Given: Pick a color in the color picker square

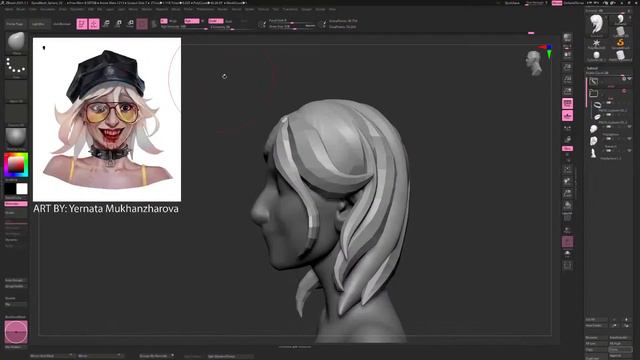Looking at the screenshot, I should (16, 165).
